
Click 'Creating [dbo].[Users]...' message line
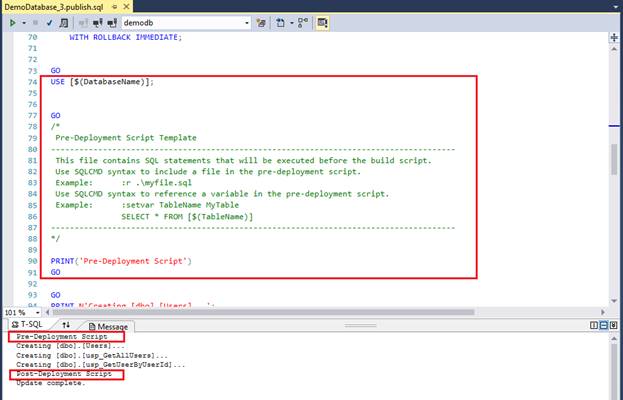pyautogui.click(x=70, y=346)
